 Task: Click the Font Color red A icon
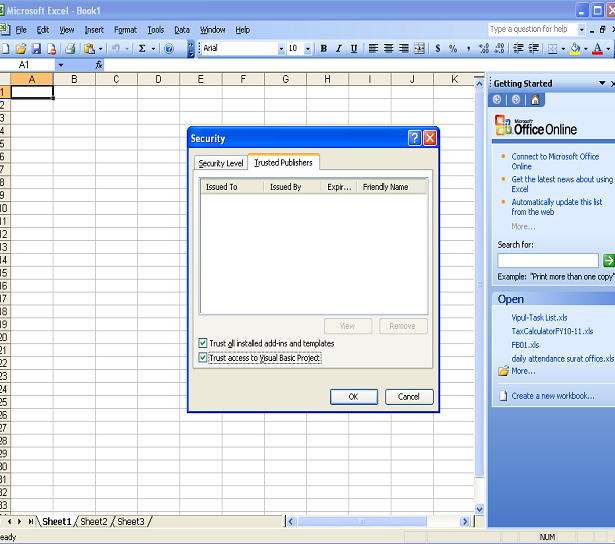(597, 48)
